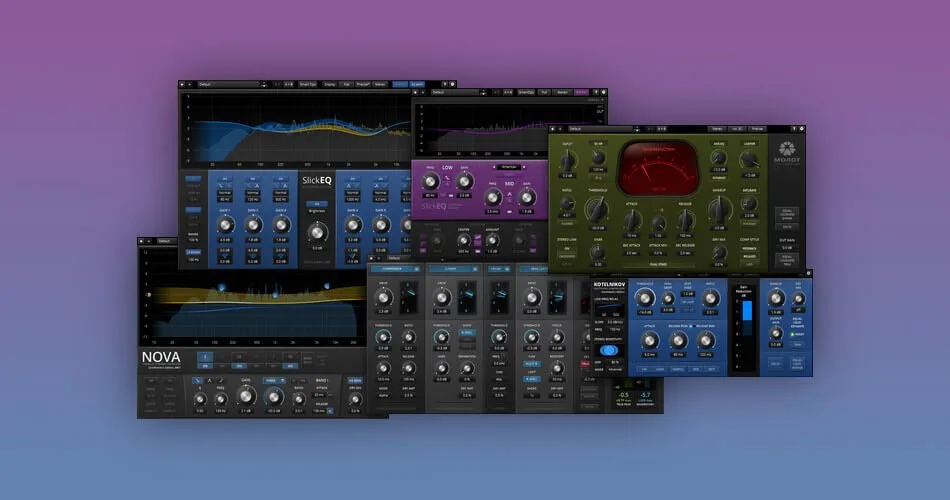This screenshot has width=950, height=500.
Task: Open Display menu in blue SlickEQ toolbar
Action: (330, 84)
